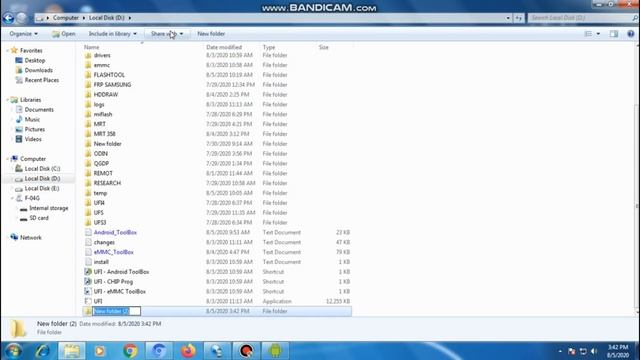The height and width of the screenshot is (360, 640).
Task: Click Computer in the address breadcrumb
Action: coord(65,18)
